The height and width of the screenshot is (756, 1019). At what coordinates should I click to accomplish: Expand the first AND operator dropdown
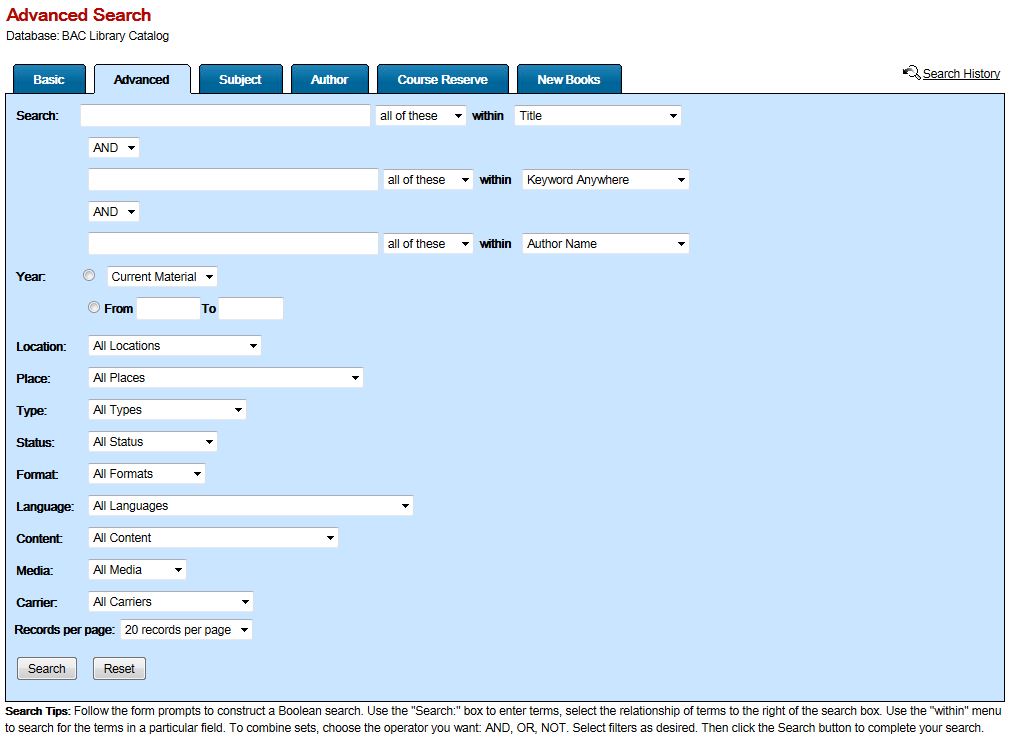[113, 147]
